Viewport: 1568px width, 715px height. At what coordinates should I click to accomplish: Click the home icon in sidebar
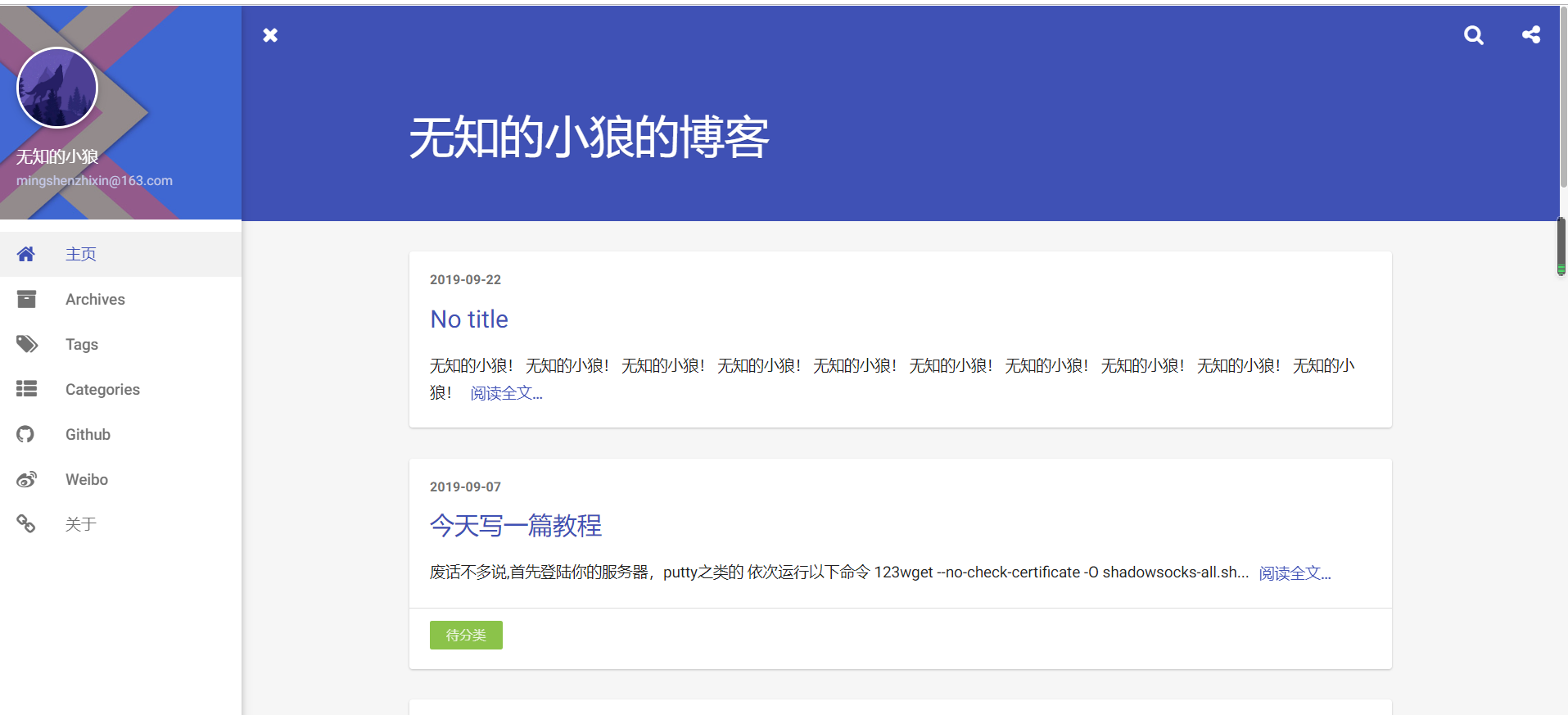point(26,254)
